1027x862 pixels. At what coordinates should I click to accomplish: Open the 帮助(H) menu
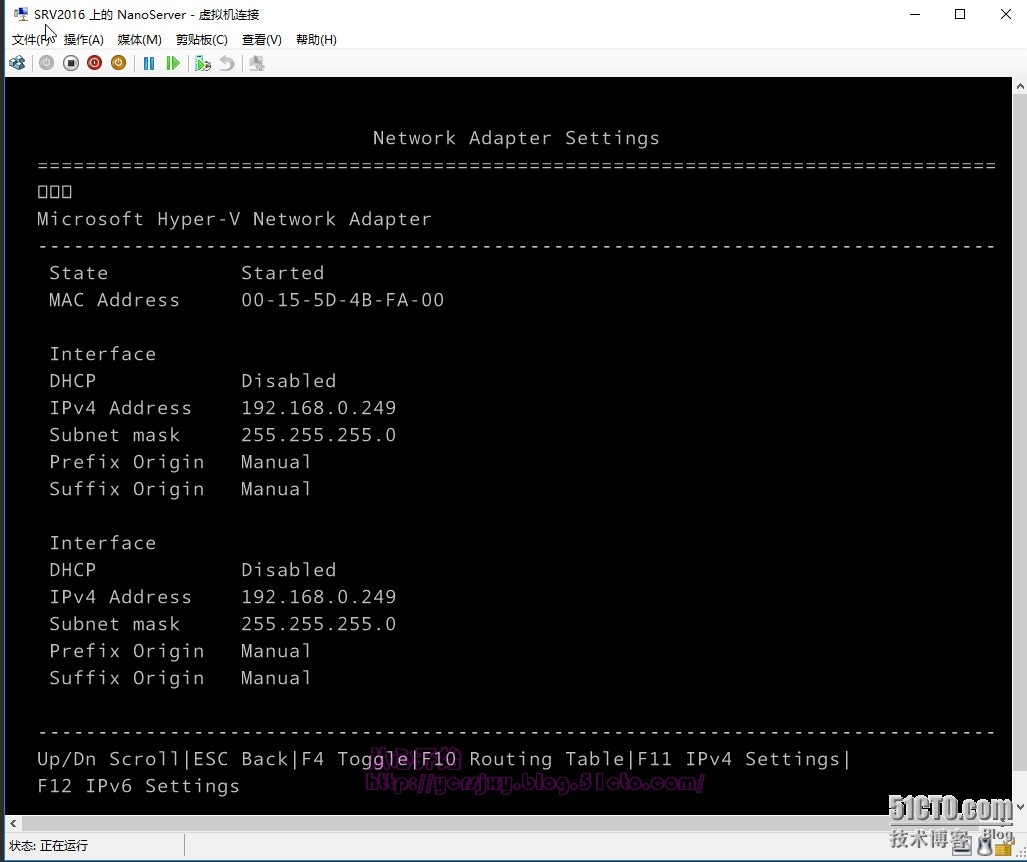click(316, 40)
